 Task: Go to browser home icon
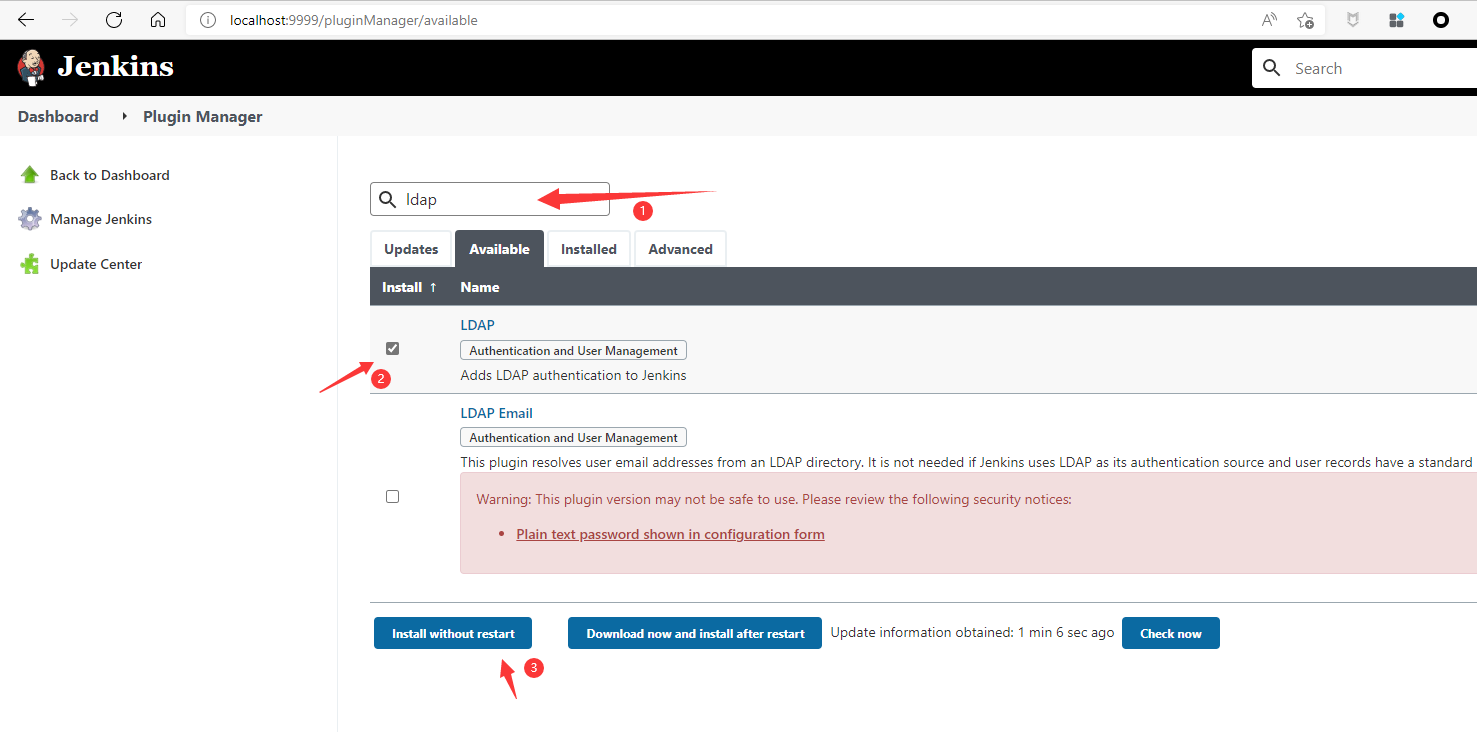point(158,20)
